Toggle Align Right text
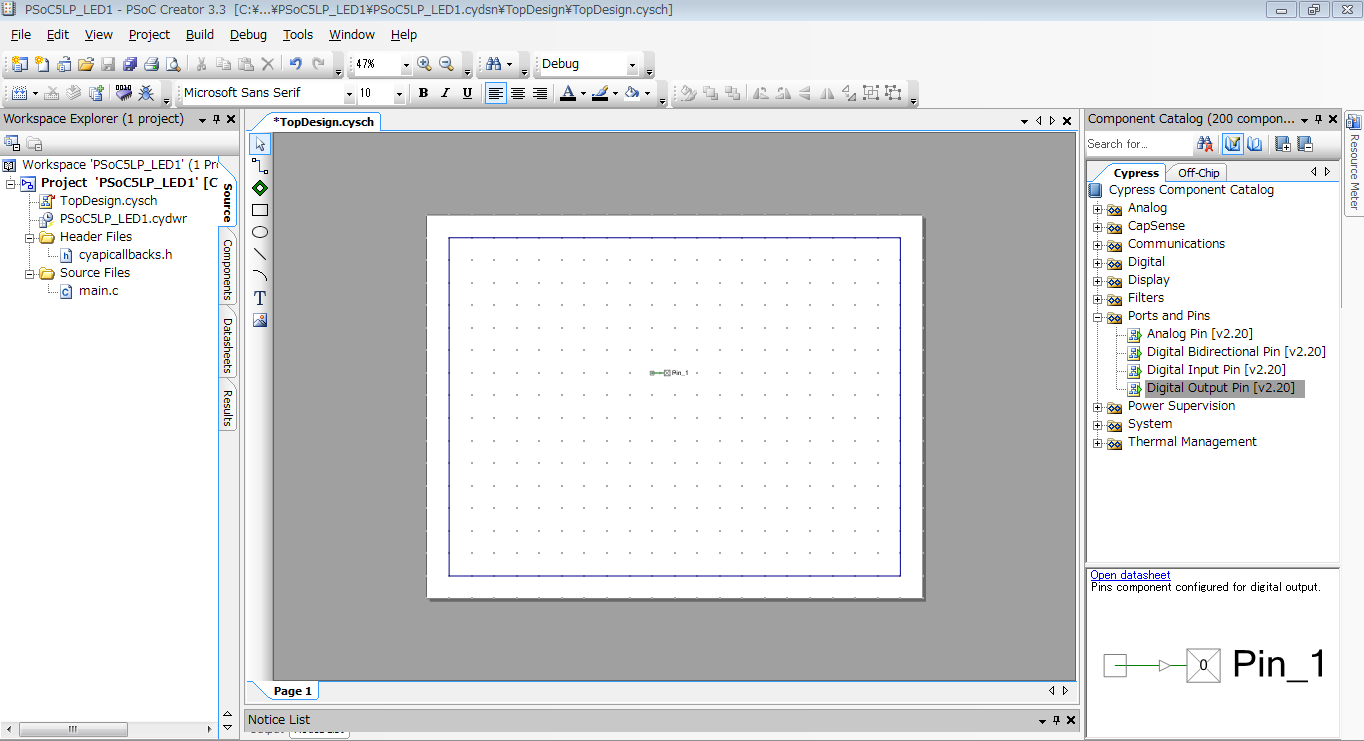The width and height of the screenshot is (1364, 741). click(540, 93)
